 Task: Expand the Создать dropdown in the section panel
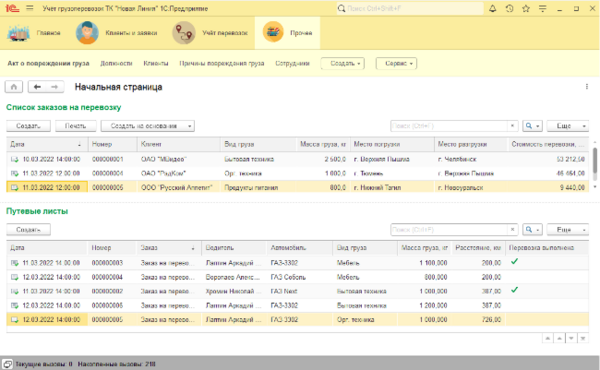tap(342, 64)
